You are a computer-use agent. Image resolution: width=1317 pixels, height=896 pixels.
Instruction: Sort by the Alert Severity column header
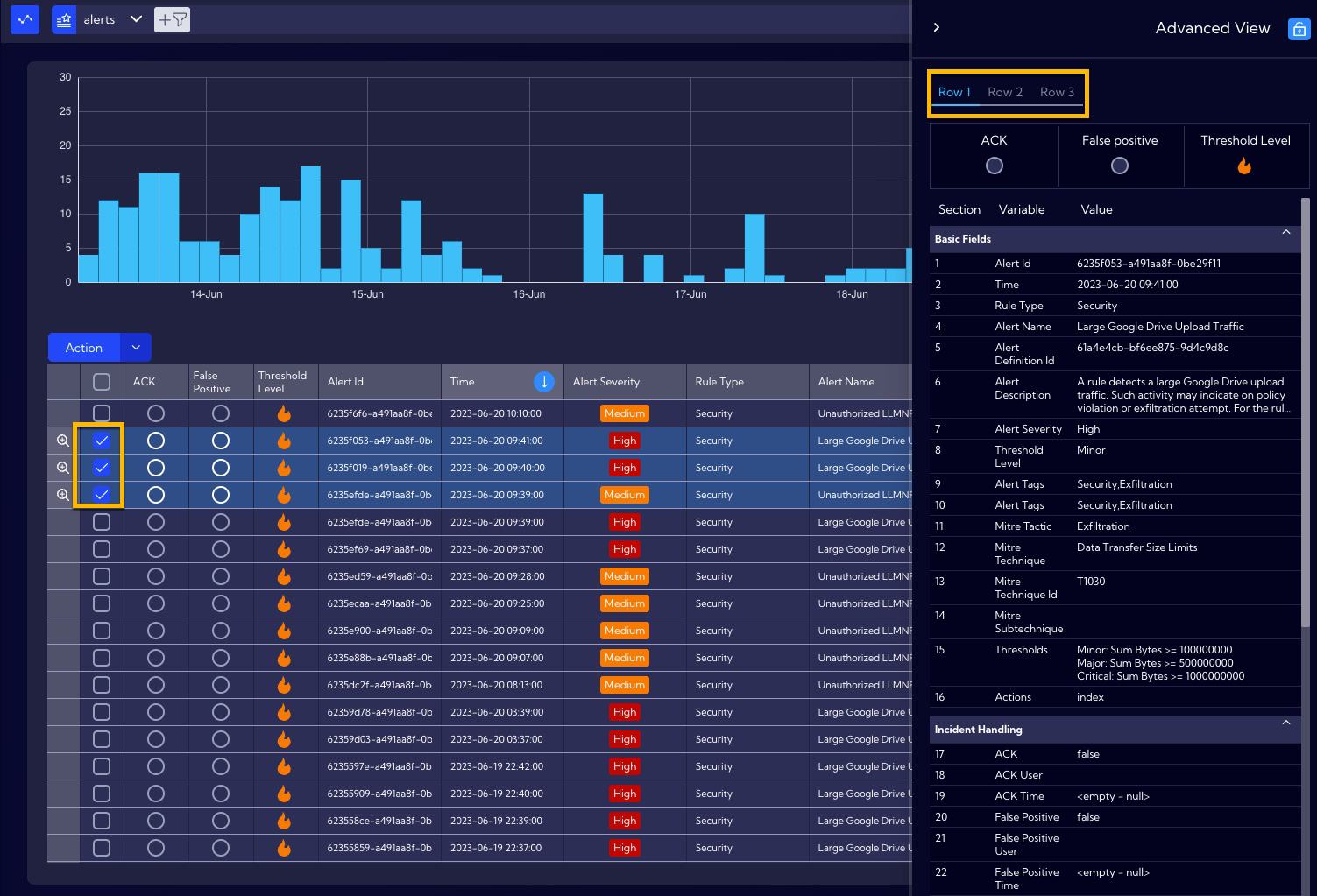click(606, 382)
